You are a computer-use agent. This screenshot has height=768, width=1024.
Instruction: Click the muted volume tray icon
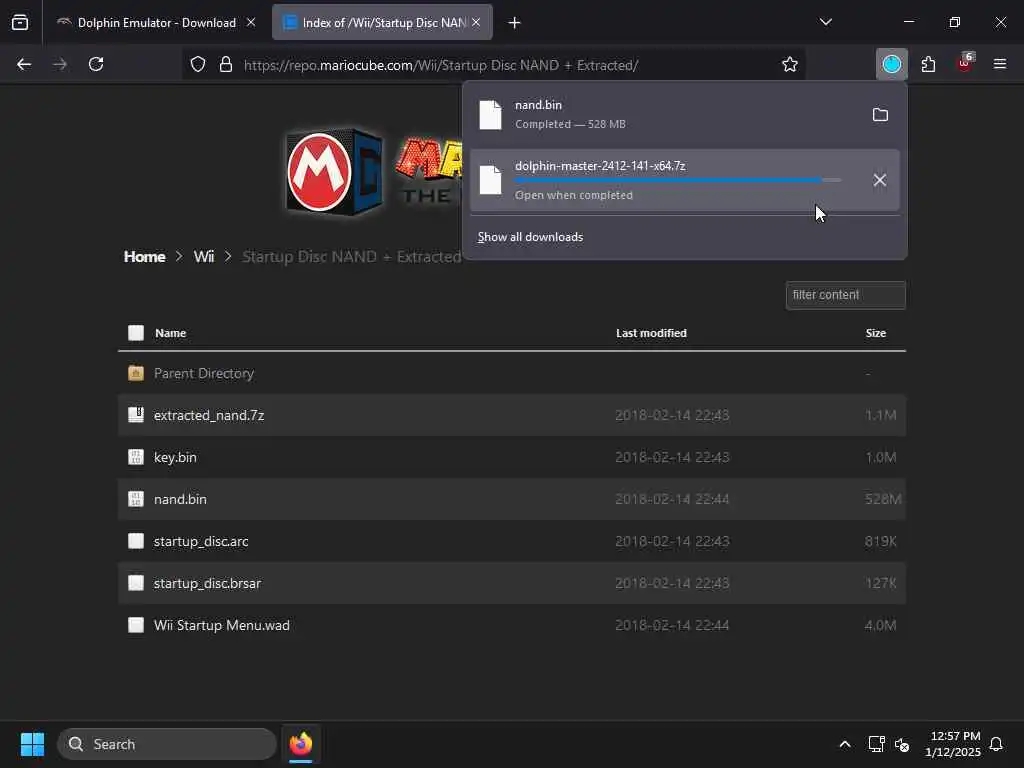902,744
